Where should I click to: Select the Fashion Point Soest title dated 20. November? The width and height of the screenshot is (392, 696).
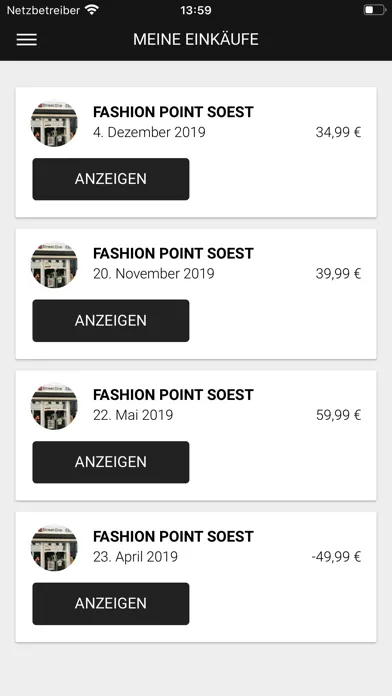[173, 253]
